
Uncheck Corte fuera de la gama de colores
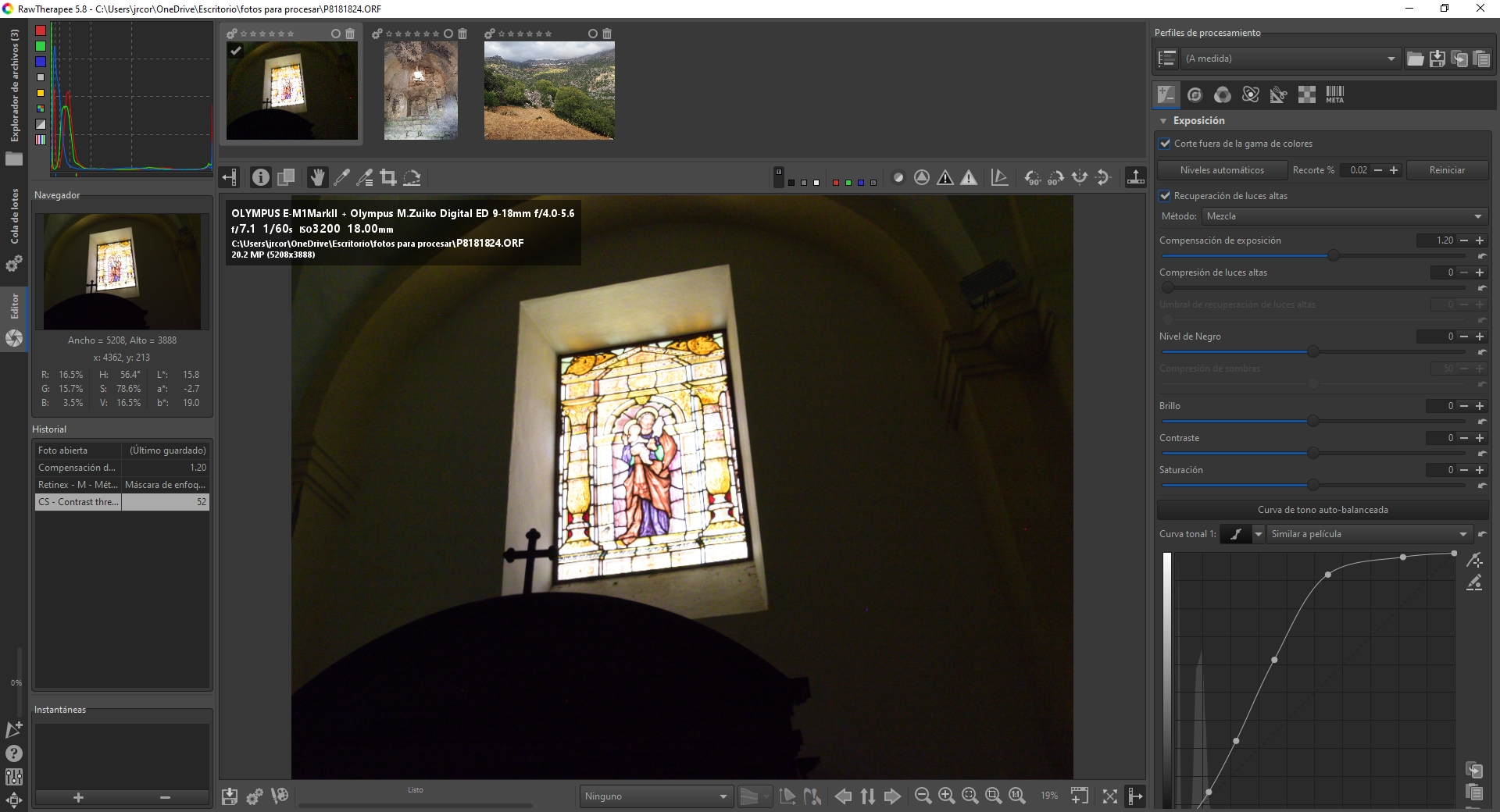coord(1166,144)
